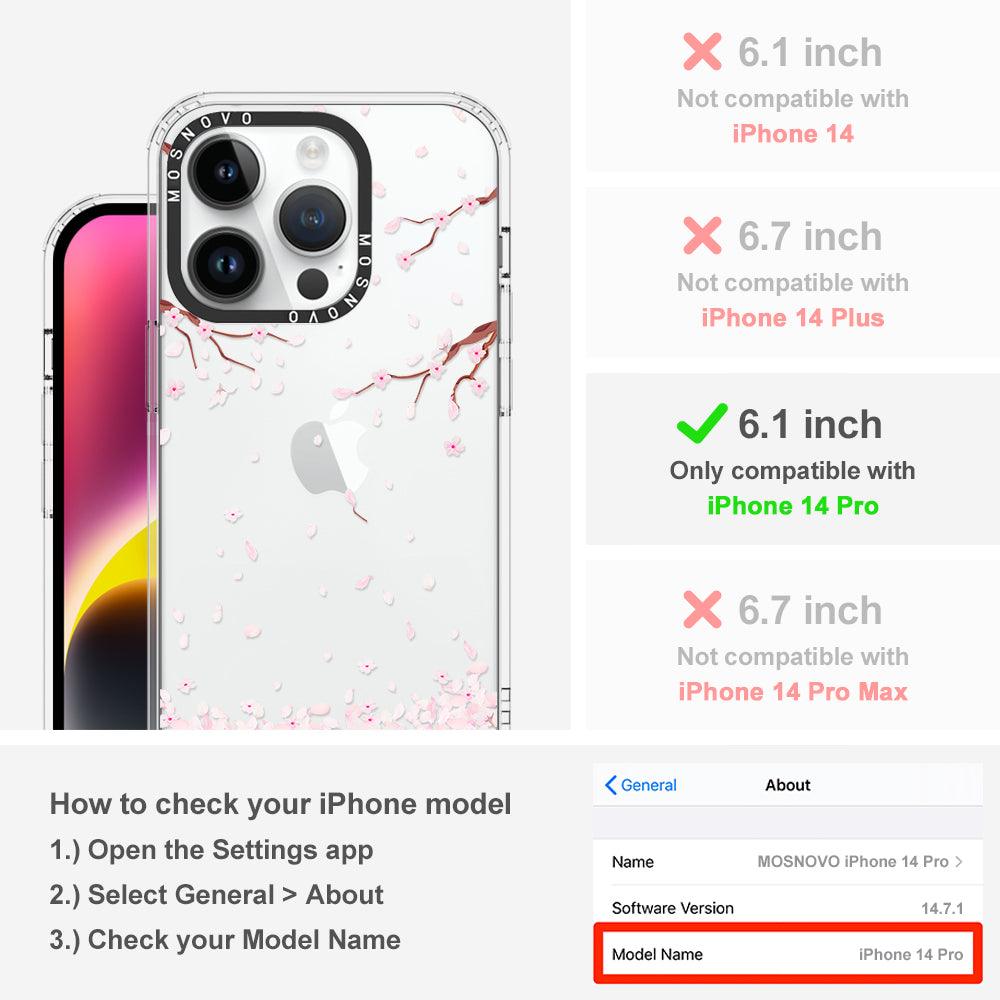Click the About title in header
This screenshot has width=1000, height=1000.
788,785
